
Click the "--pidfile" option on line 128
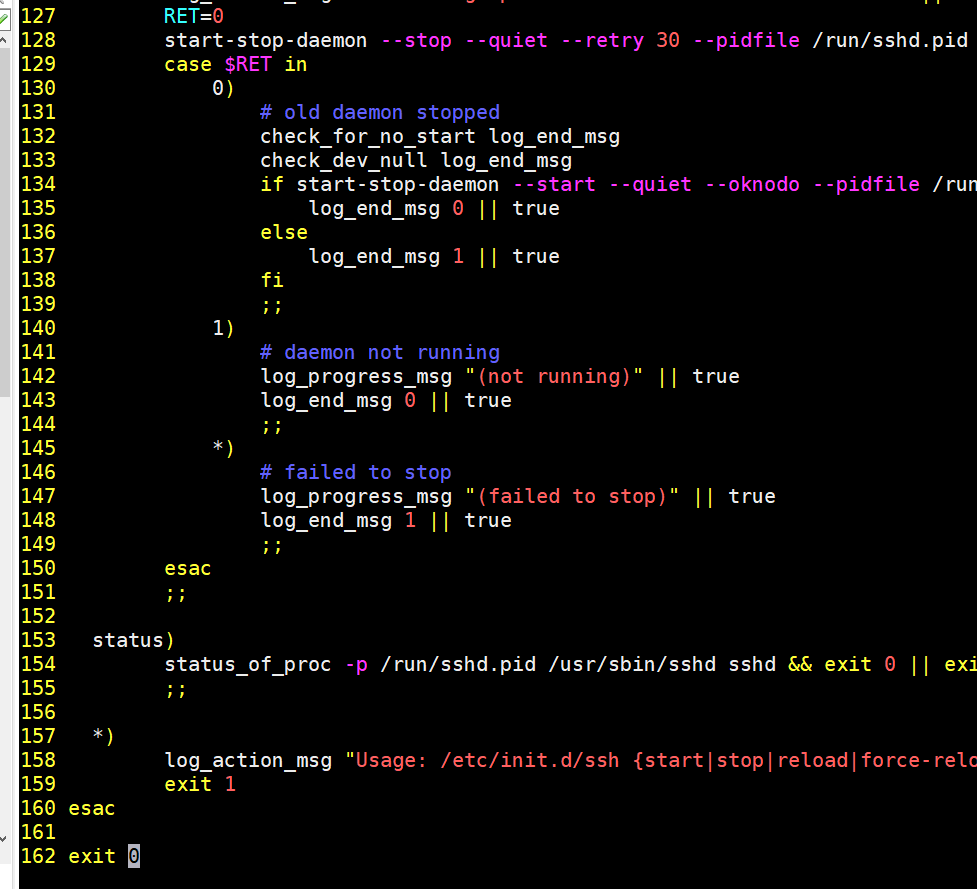tap(745, 40)
